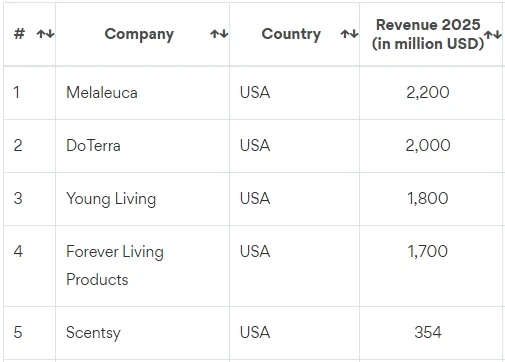Select the Scentsy company cell
Viewport: 505px width, 362px height.
pyautogui.click(x=143, y=333)
